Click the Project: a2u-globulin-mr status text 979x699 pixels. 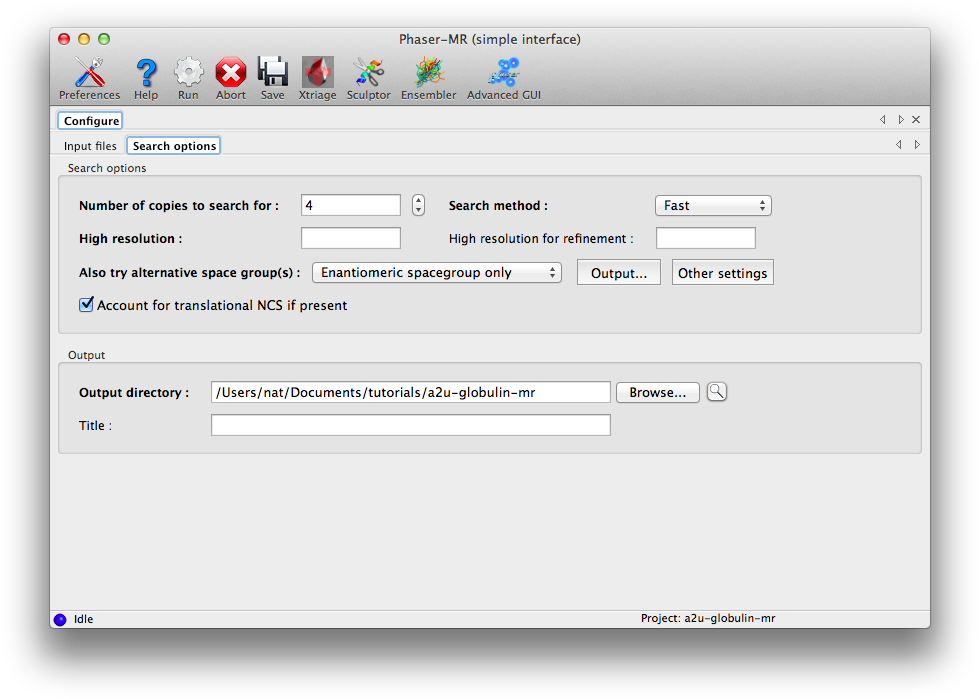(708, 618)
